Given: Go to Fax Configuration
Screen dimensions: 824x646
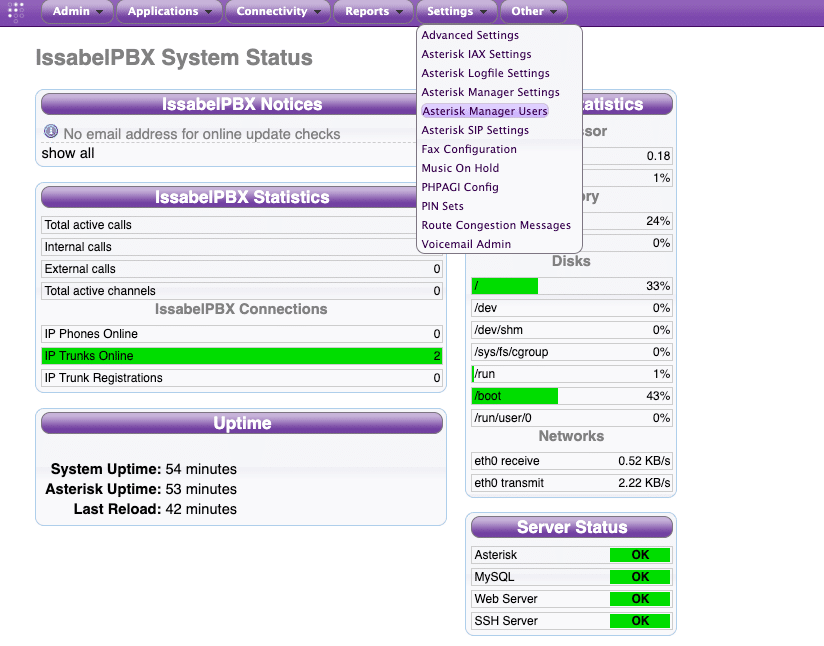Looking at the screenshot, I should 469,149.
